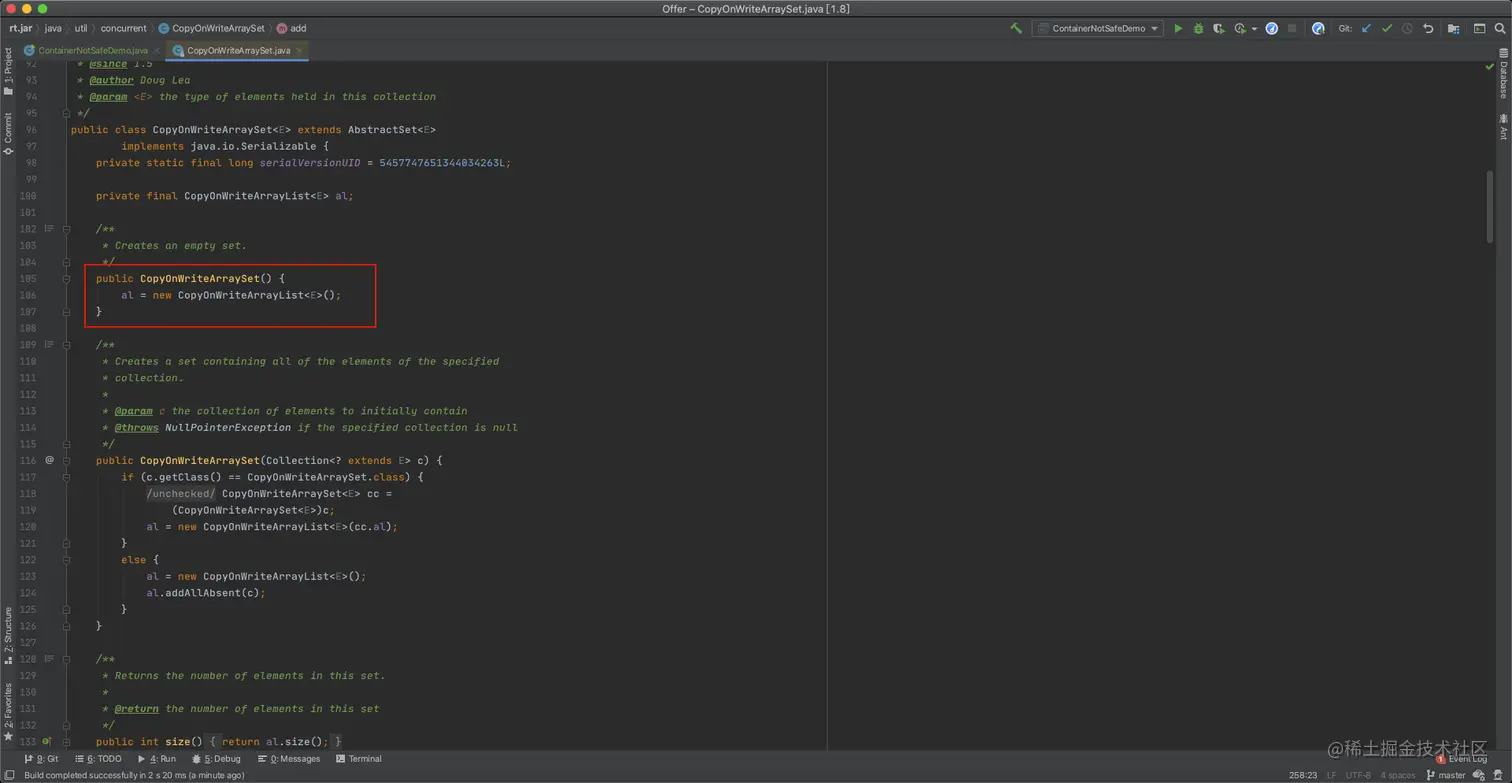Click CopyOnWriteArraySet in the breadcrumb
This screenshot has height=783, width=1512.
pos(211,29)
